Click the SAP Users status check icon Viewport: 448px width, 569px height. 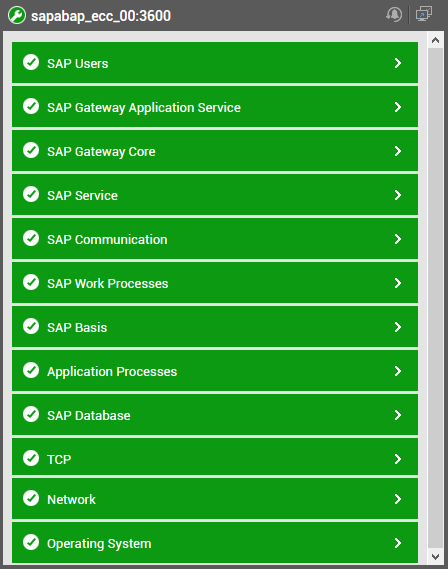pos(31,62)
